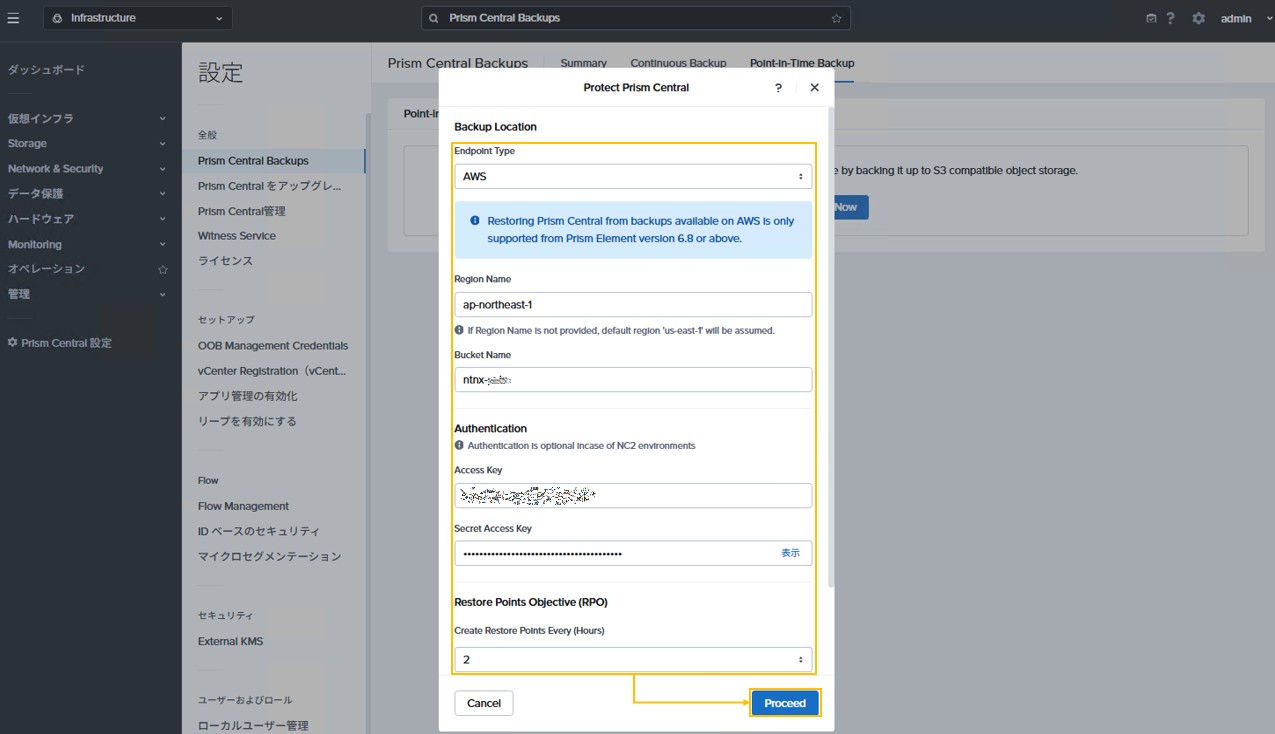Screen dimensions: 1275x734
Task: Open the settings gear in the top bar
Action: (x=1197, y=17)
